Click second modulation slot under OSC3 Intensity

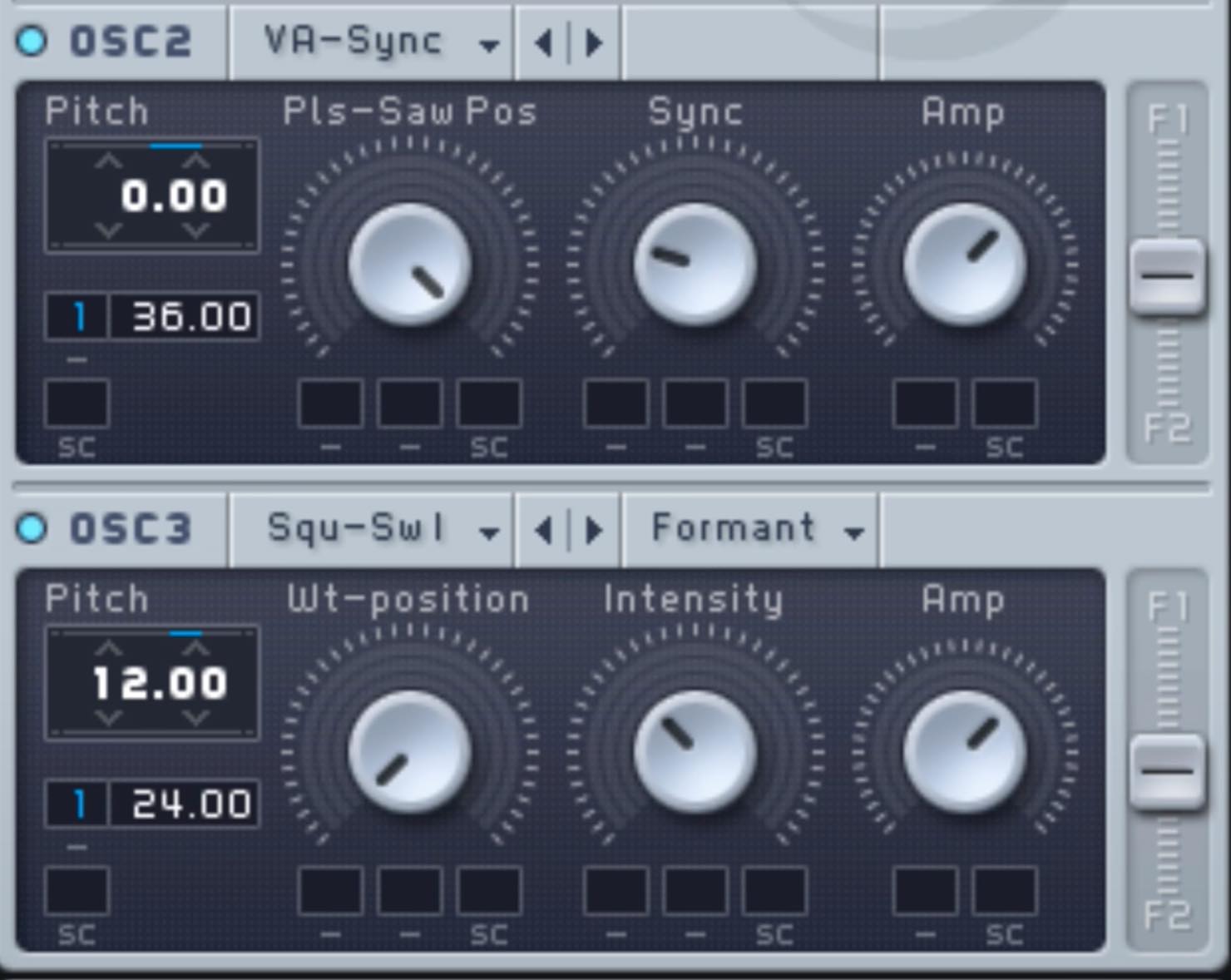pyautogui.click(x=695, y=891)
